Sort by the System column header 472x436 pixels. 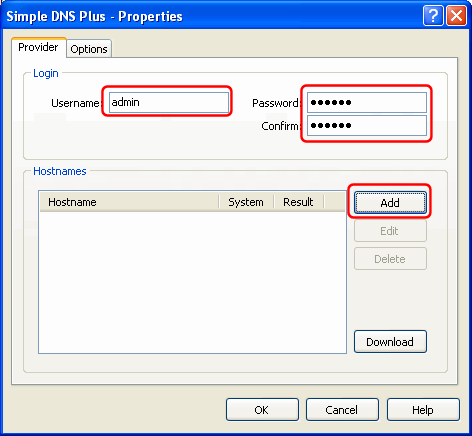[x=246, y=202]
